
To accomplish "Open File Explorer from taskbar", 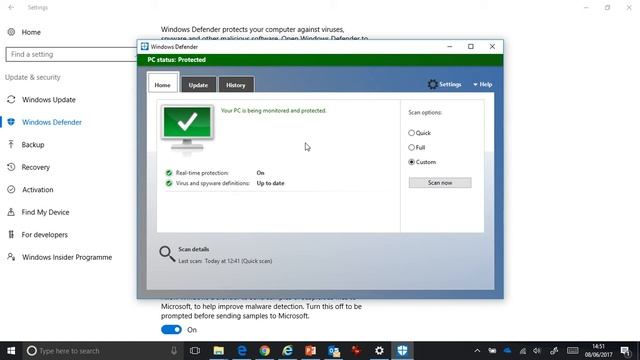I will pyautogui.click(x=219, y=351).
